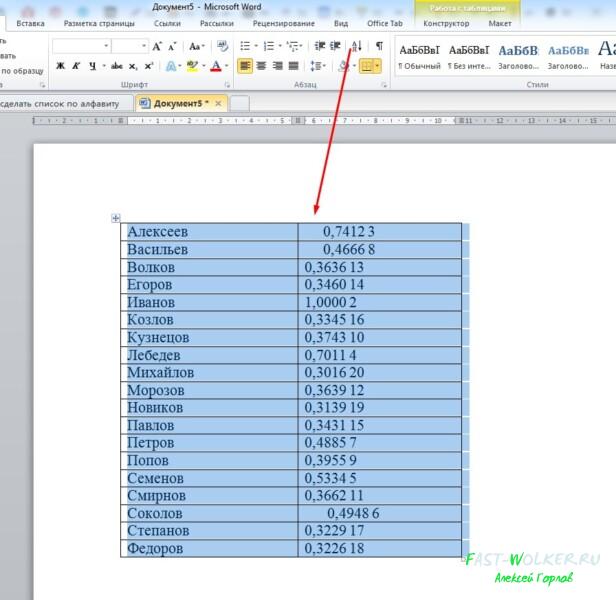
Task: Open the Разметка страницы tab
Action: (x=99, y=24)
